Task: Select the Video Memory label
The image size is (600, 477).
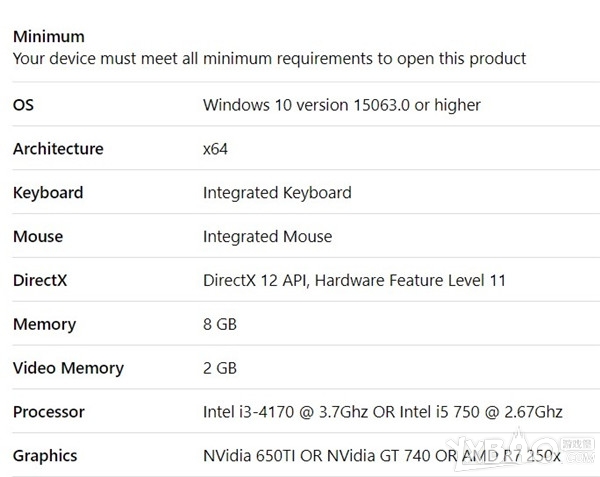Action: 68,368
